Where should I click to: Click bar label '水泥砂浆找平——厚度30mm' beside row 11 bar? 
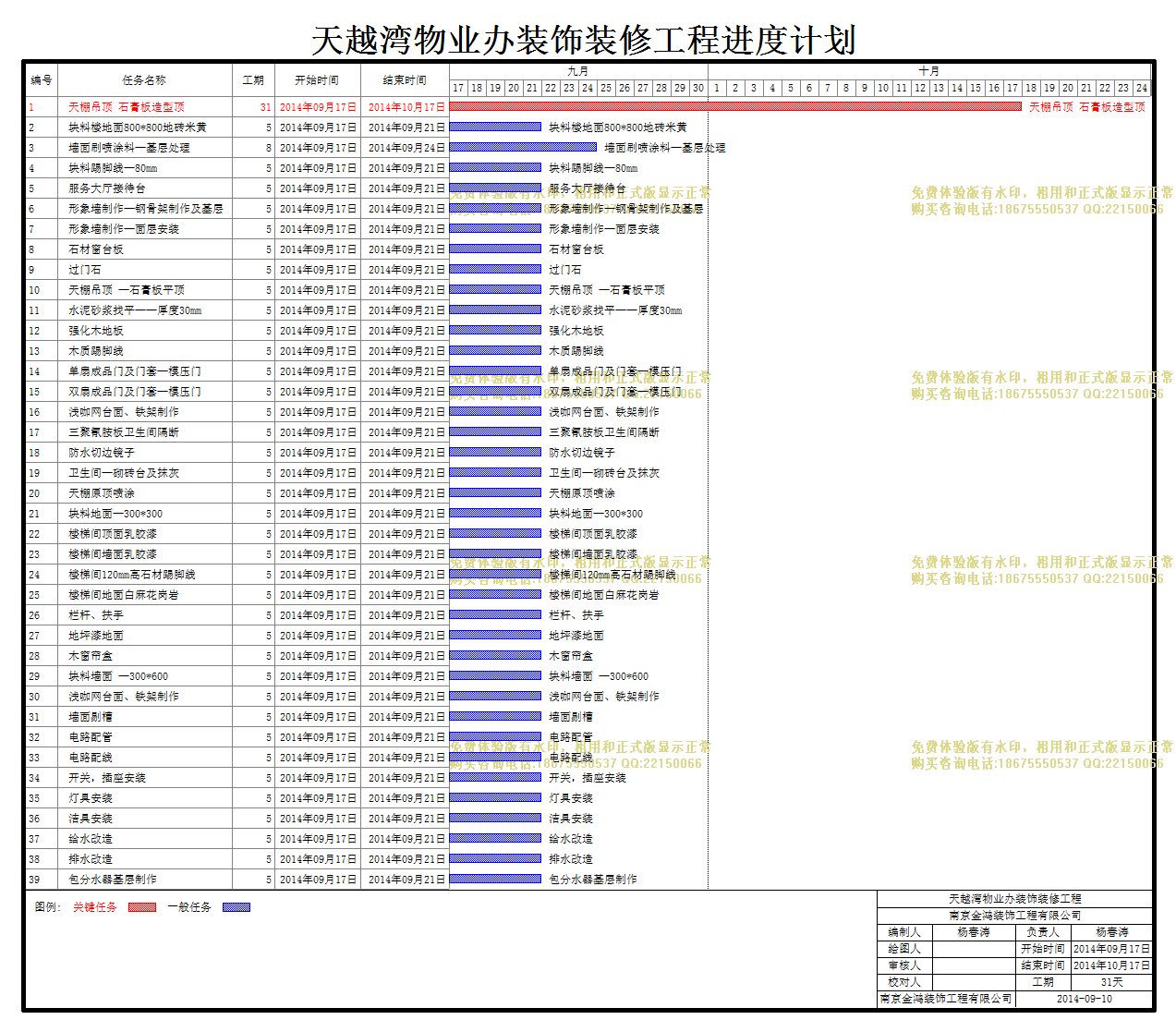tap(615, 310)
